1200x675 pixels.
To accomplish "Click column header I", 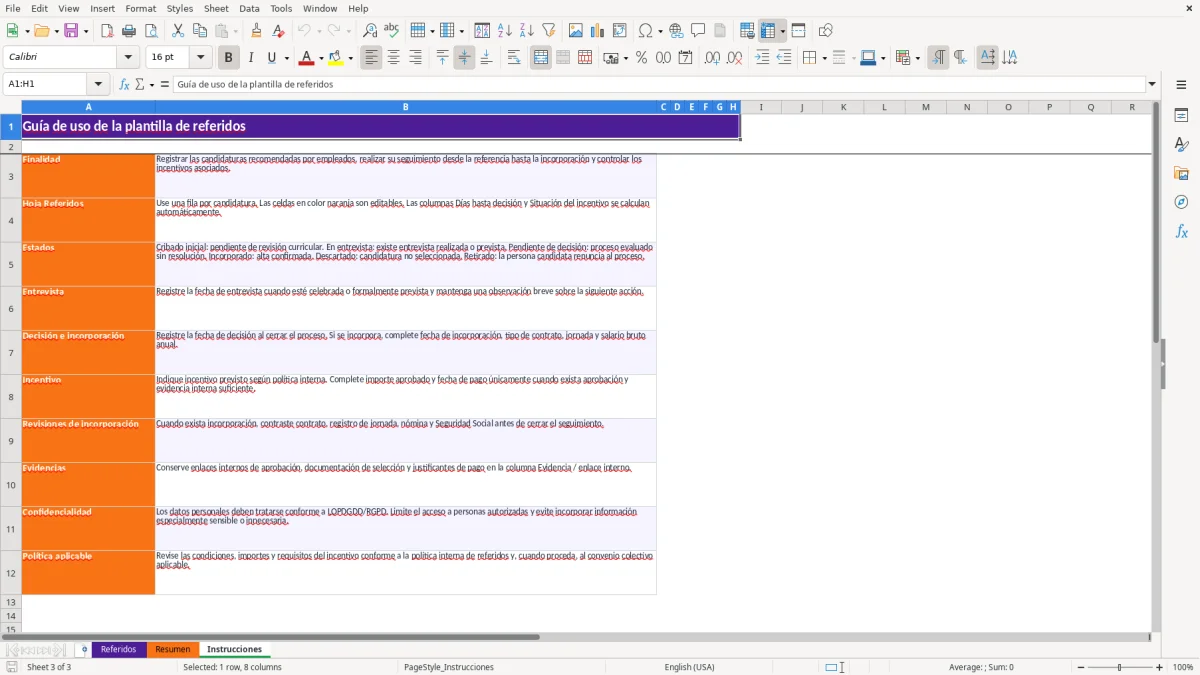I will [761, 107].
